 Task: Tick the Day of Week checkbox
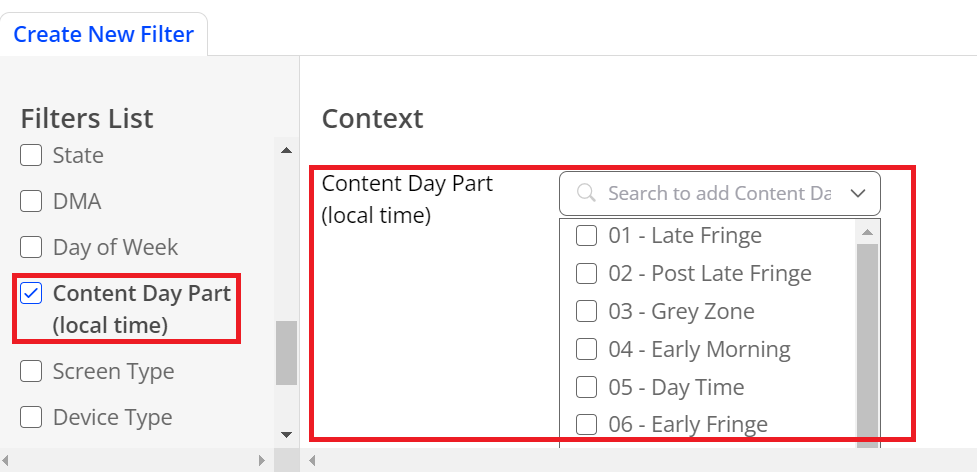(x=31, y=247)
